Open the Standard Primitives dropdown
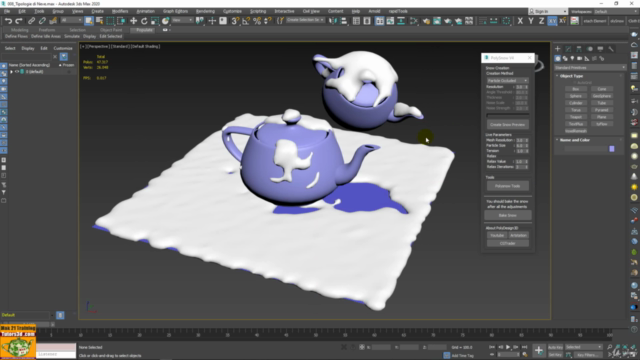This screenshot has height=360, width=640. (589, 68)
